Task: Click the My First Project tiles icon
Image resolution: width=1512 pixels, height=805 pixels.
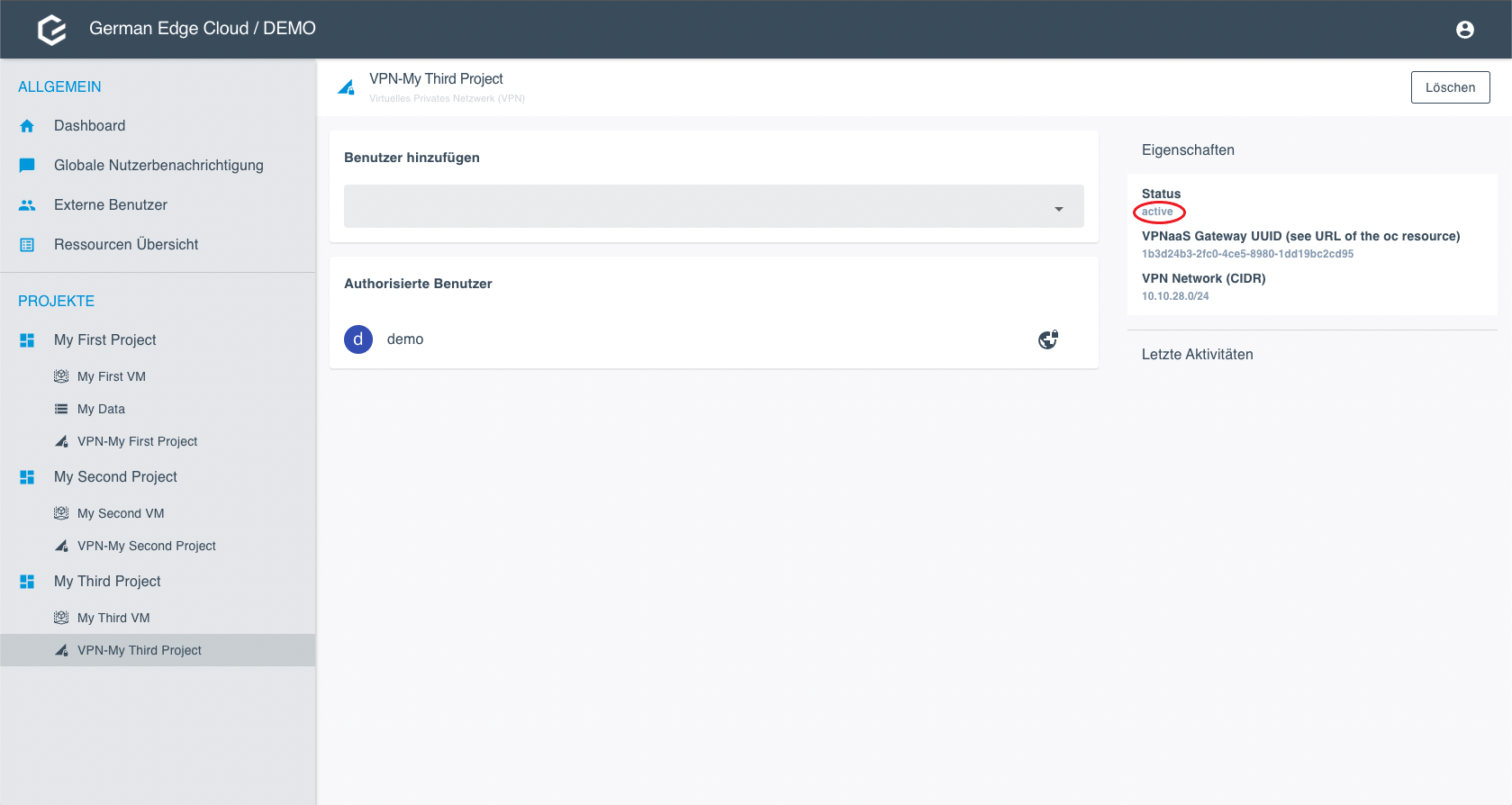Action: 27,340
